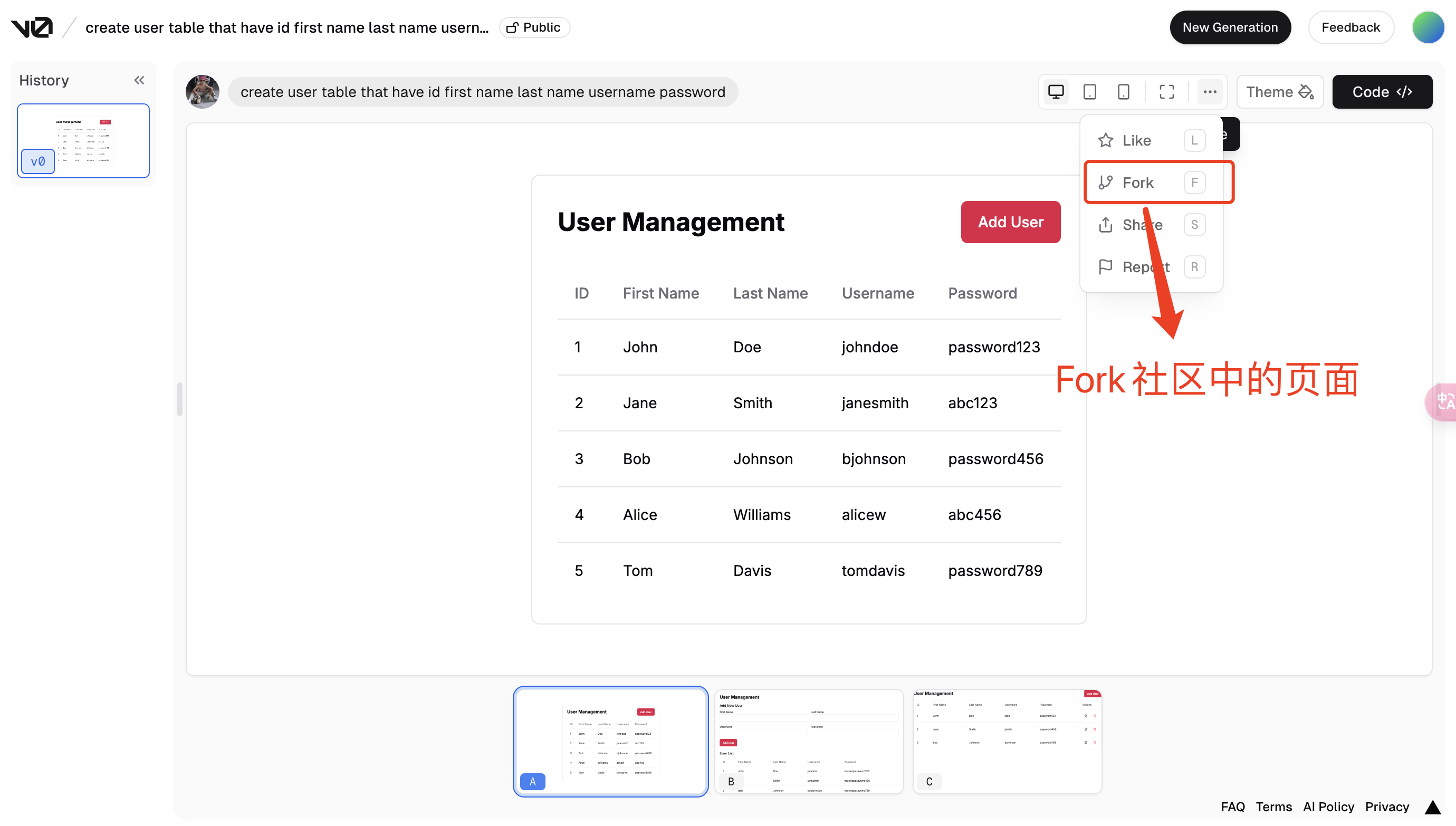Click the translate floating icon
Viewport: 1456px width, 826px height.
point(1443,402)
